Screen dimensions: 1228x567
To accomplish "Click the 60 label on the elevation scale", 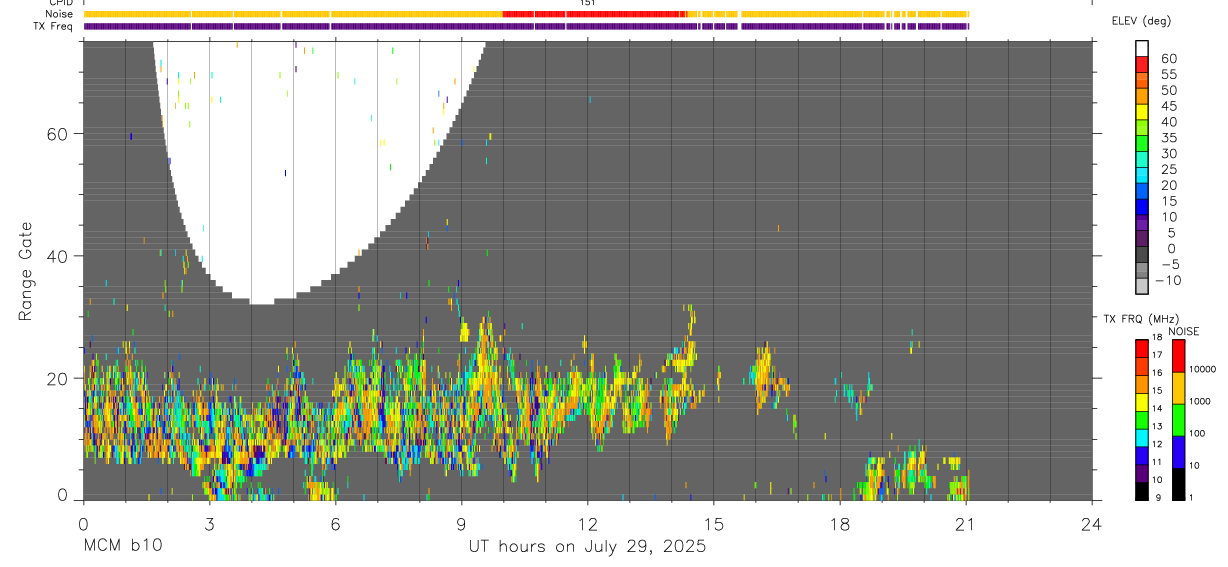I will [x=1168, y=59].
